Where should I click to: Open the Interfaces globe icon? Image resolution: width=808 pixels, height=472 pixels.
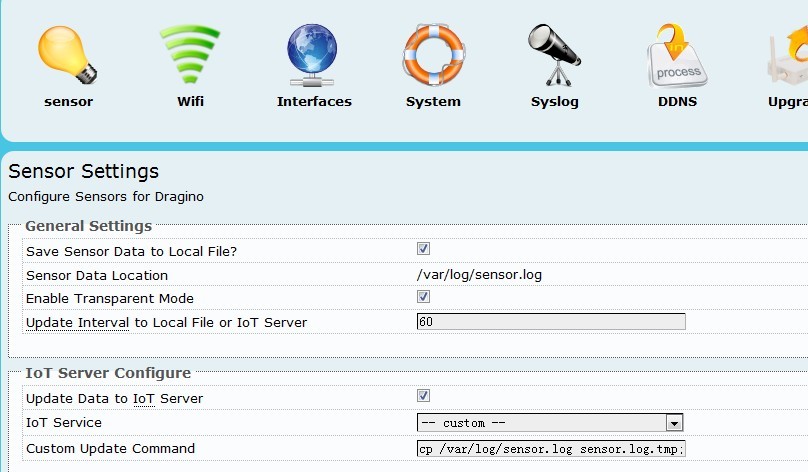tap(312, 55)
